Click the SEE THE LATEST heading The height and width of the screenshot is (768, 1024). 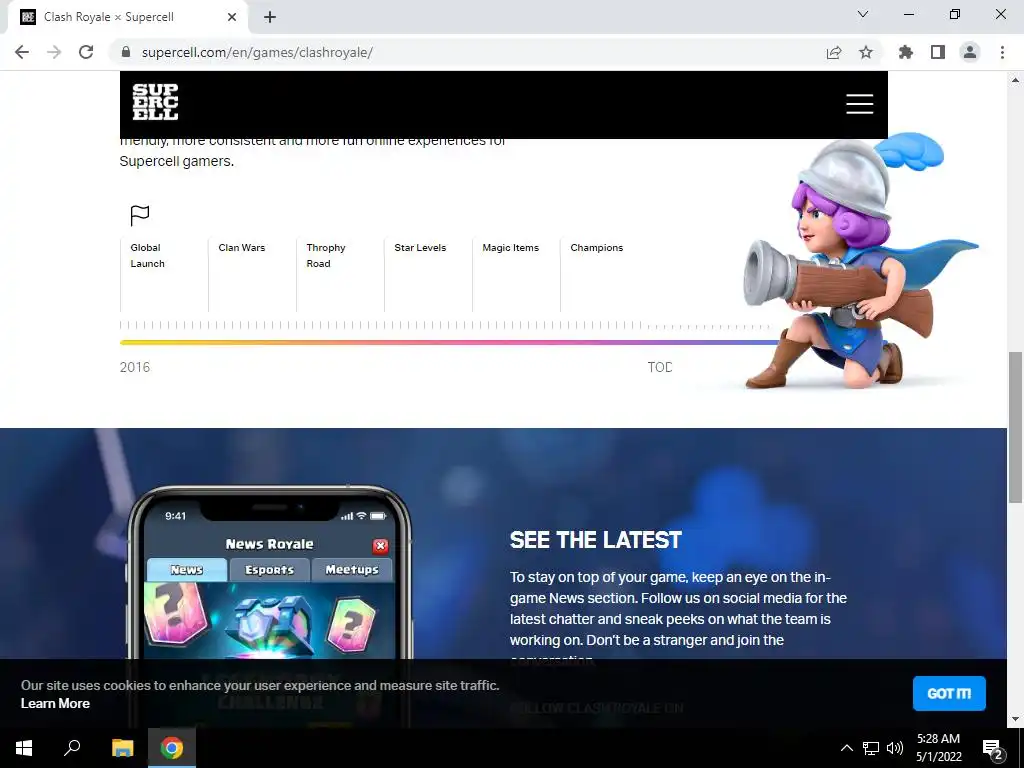pyautogui.click(x=596, y=540)
